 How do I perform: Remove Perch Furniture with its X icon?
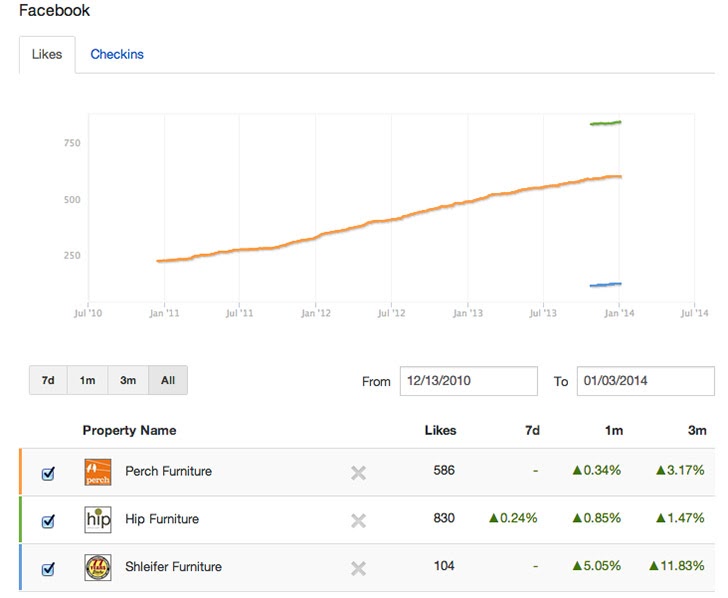pyautogui.click(x=358, y=473)
